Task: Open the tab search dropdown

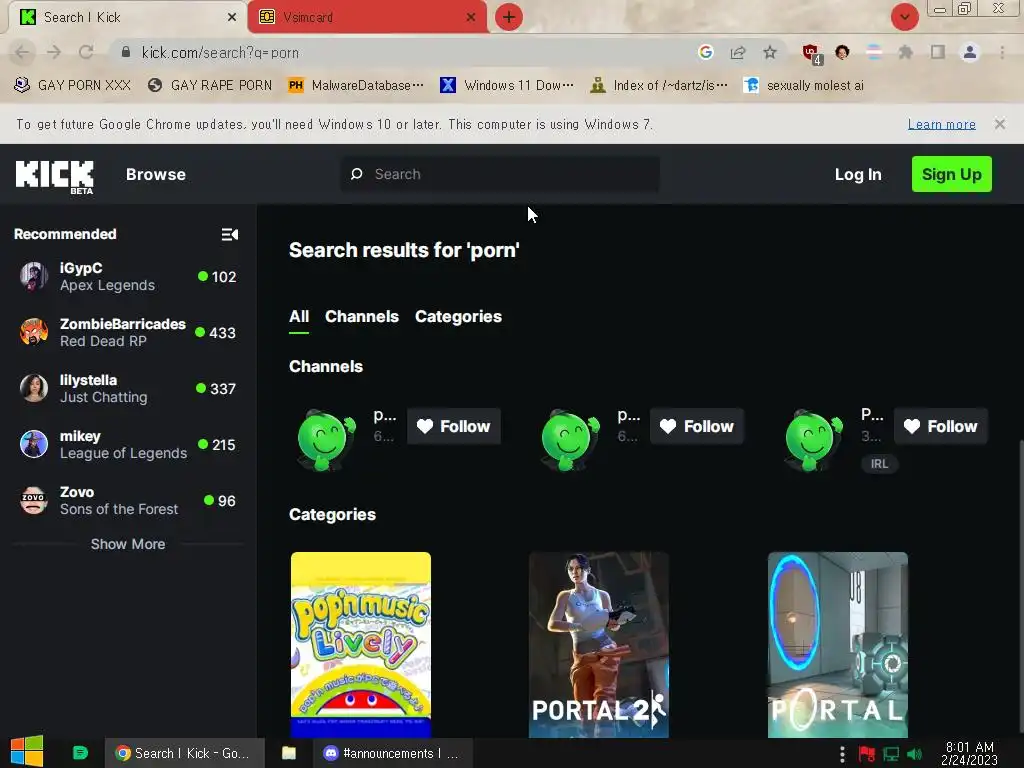Action: click(x=904, y=17)
